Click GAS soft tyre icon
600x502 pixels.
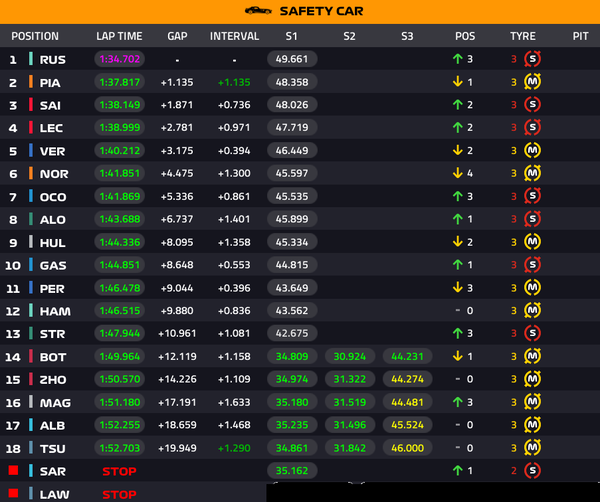pos(532,264)
